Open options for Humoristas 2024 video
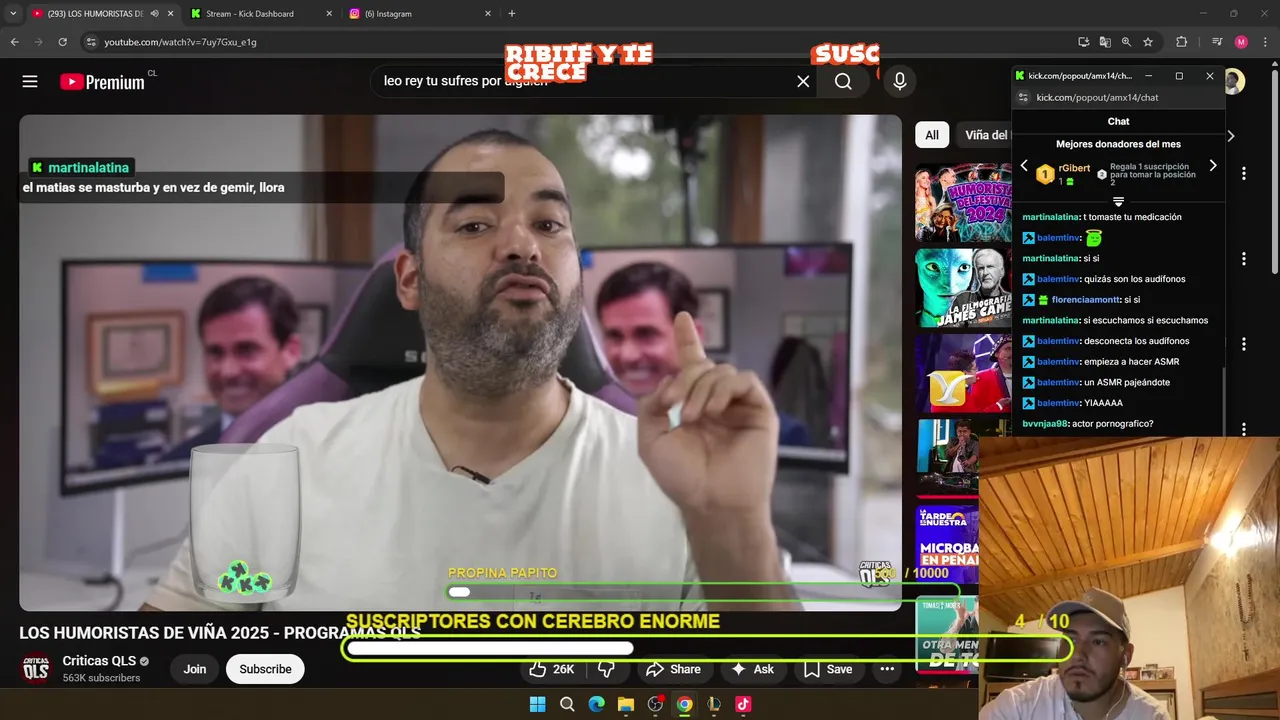 pyautogui.click(x=1244, y=173)
